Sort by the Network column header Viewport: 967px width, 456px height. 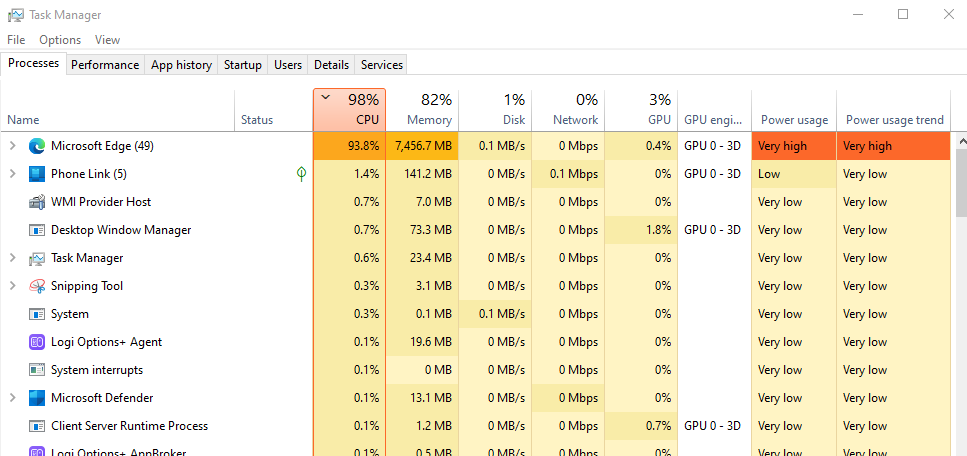pos(568,110)
